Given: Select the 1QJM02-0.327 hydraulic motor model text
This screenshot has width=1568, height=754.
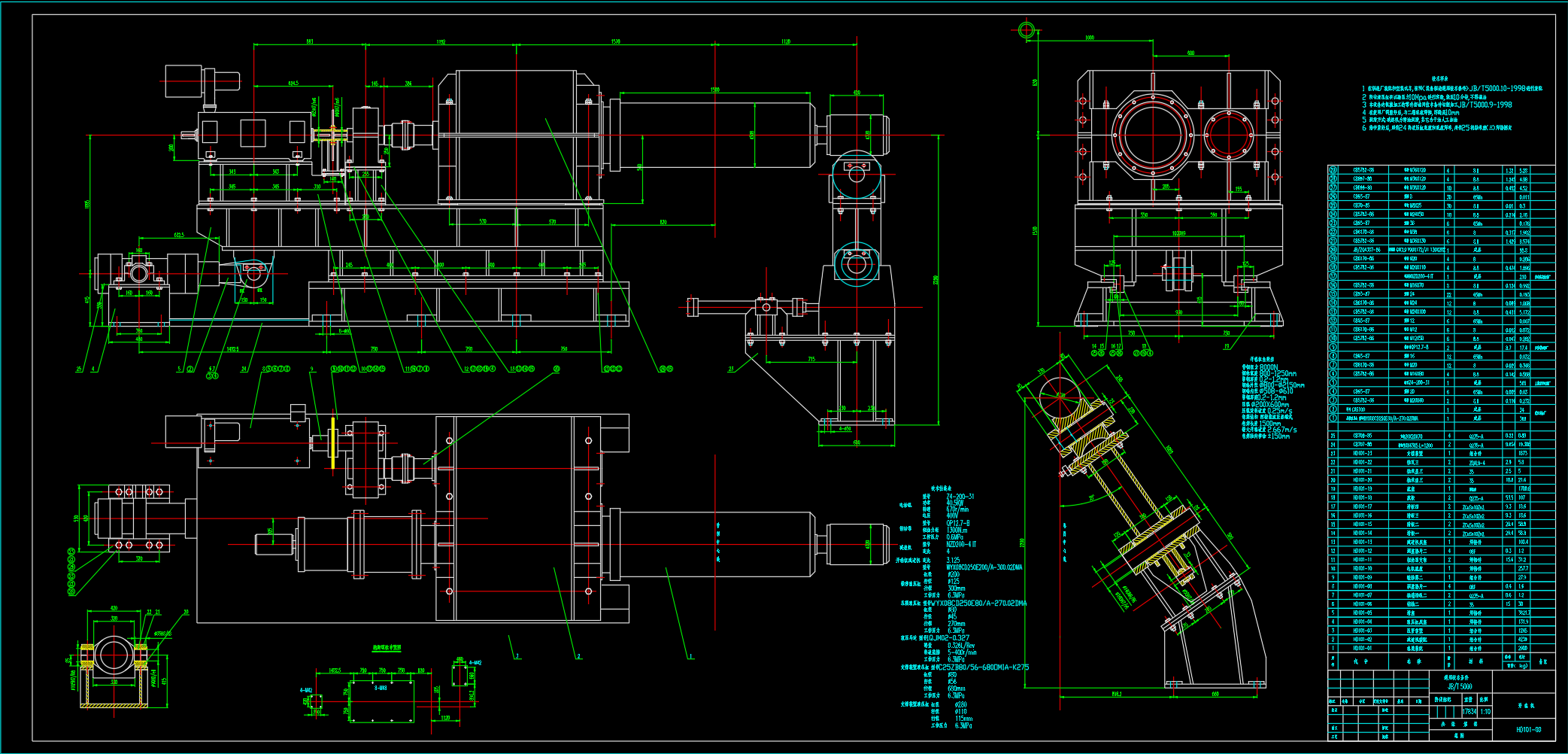Looking at the screenshot, I should [x=952, y=637].
